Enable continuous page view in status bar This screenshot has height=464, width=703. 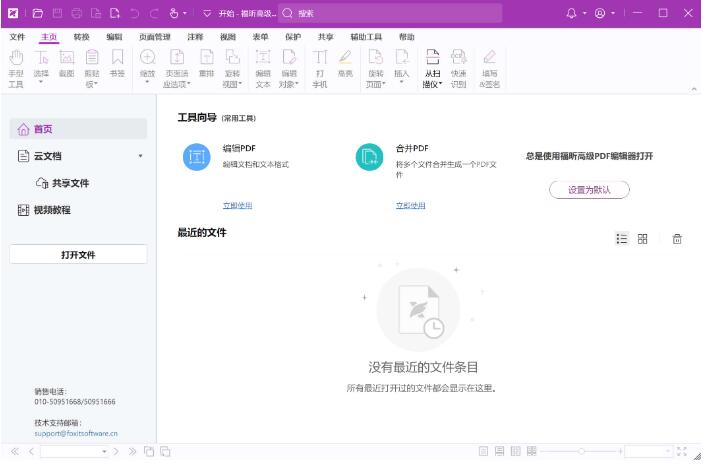(x=499, y=451)
